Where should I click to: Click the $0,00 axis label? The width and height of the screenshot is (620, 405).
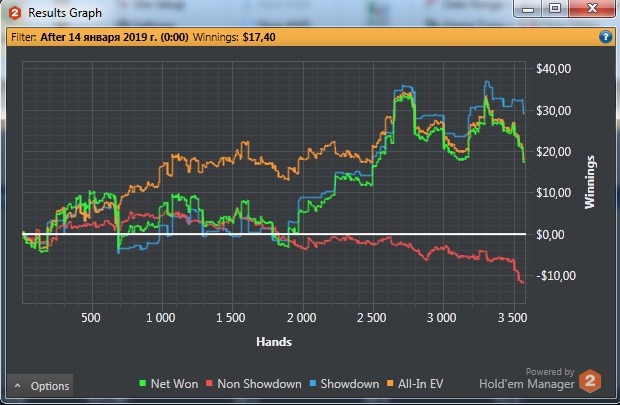(x=550, y=235)
